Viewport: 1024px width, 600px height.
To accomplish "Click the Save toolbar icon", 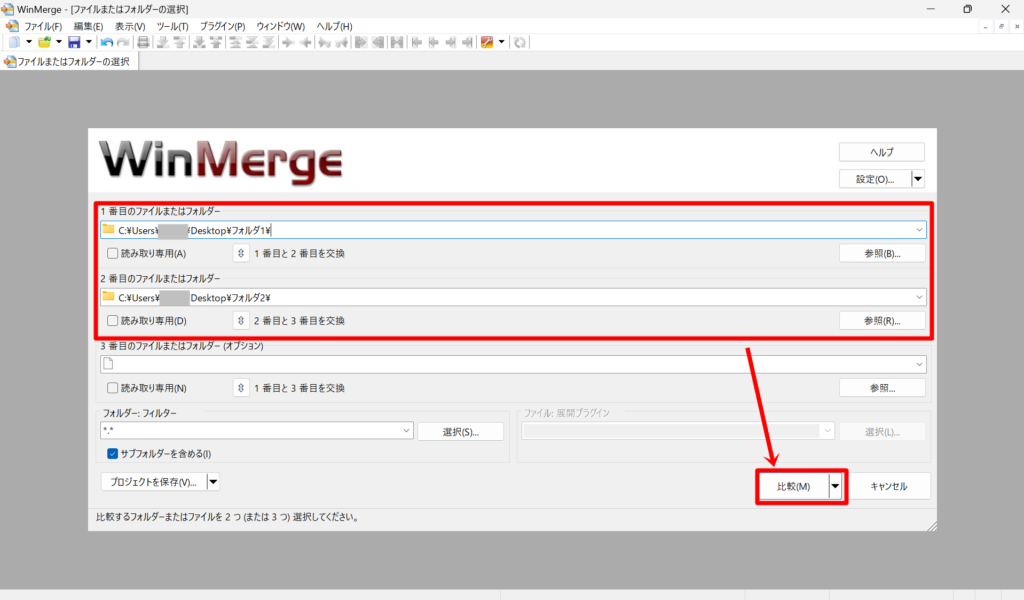I will click(x=76, y=42).
